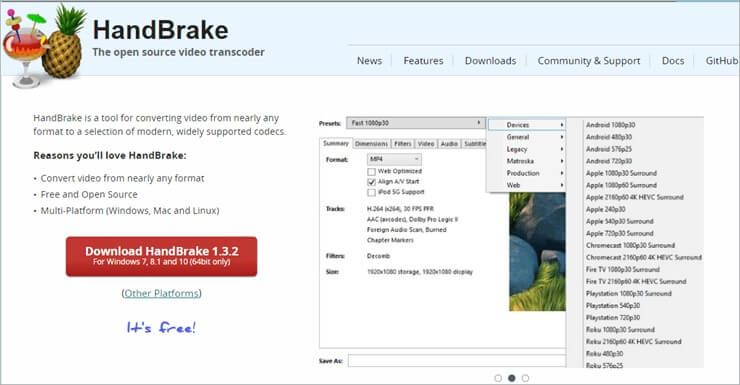Switch to the Dimensions tab

pos(371,143)
